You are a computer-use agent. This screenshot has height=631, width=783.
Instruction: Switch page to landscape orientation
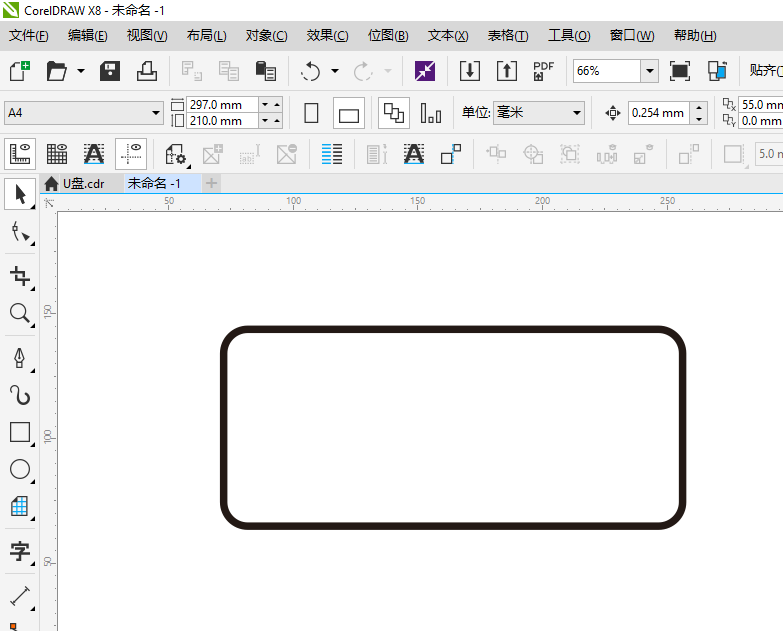(x=348, y=114)
